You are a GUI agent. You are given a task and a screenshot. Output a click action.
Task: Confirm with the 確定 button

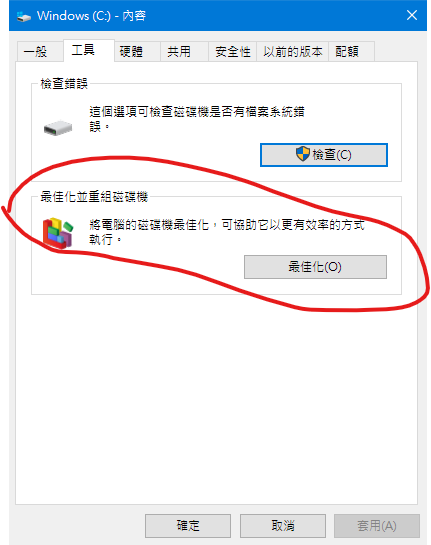(x=188, y=526)
